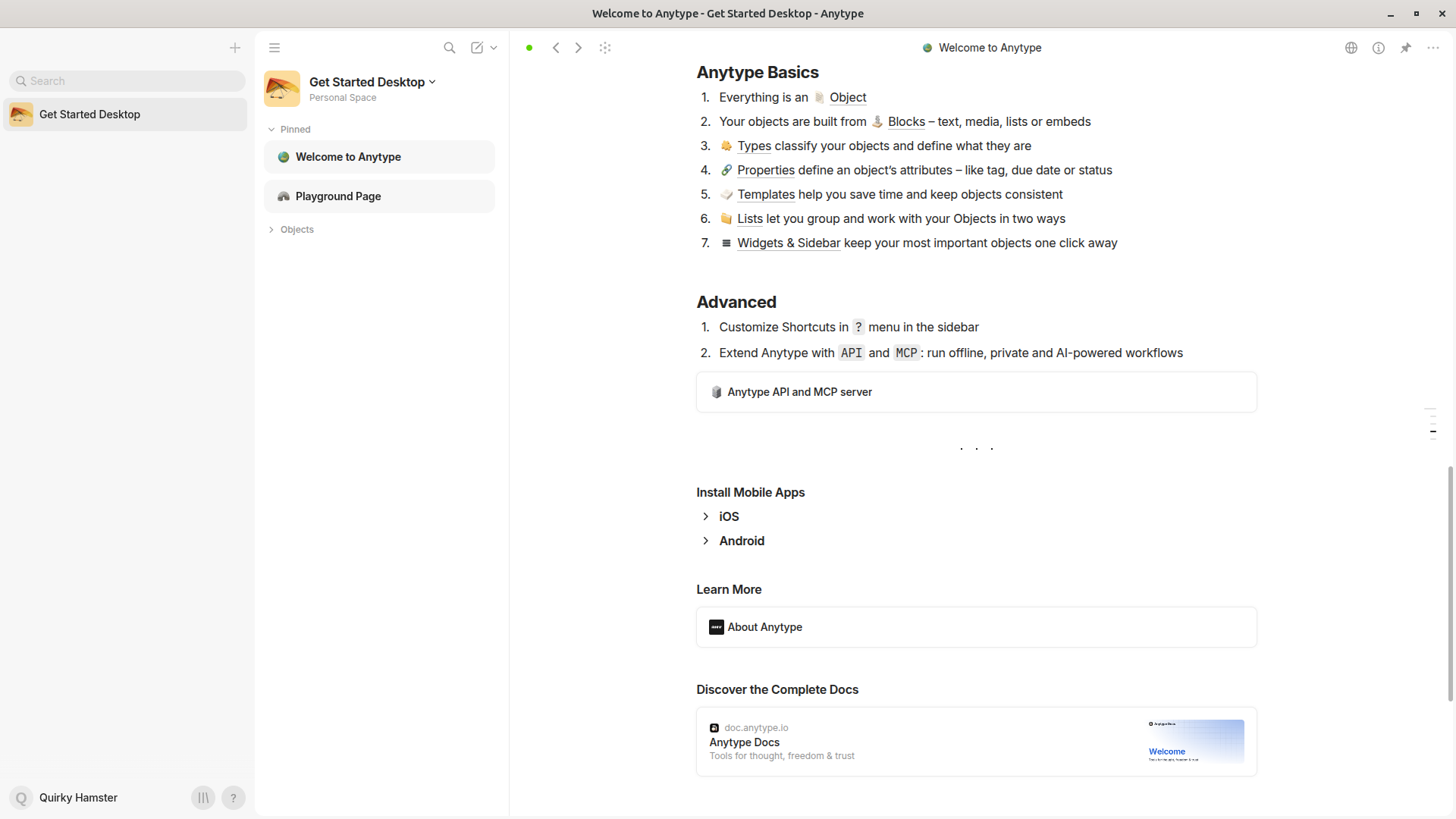Image resolution: width=1456 pixels, height=819 pixels.
Task: Maximize the Anytype window
Action: [1417, 14]
